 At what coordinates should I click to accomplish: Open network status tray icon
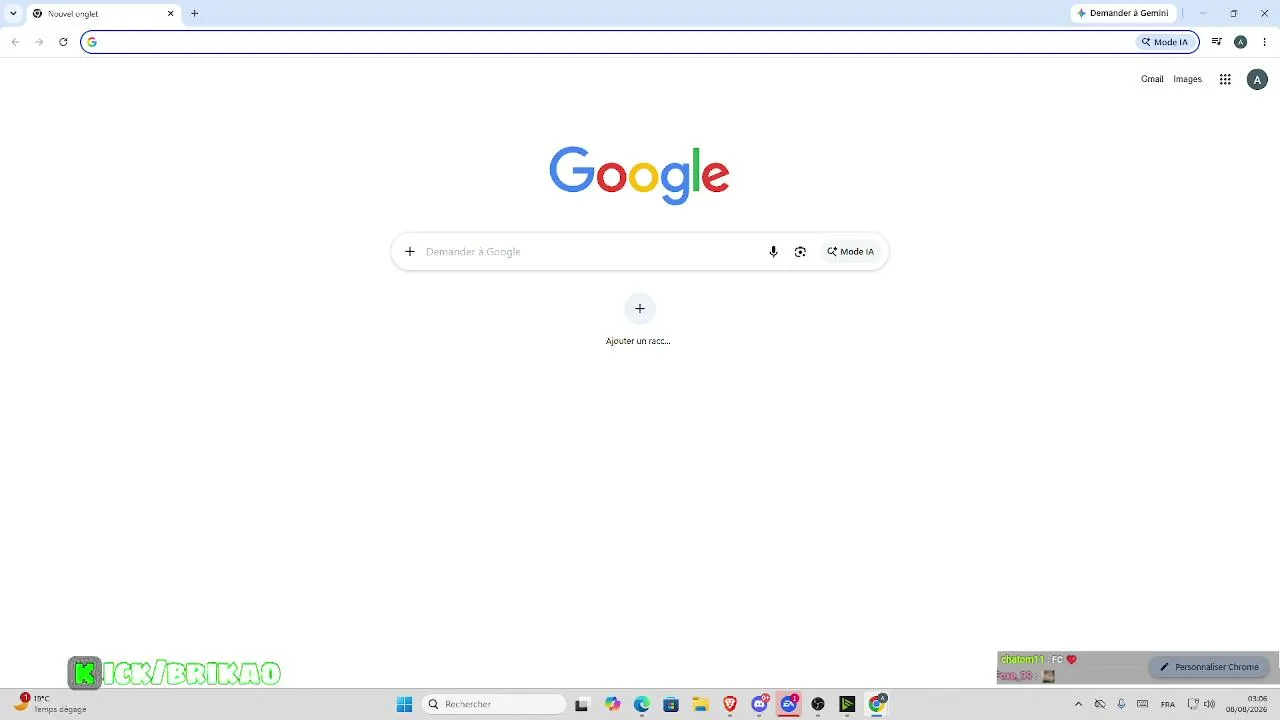[x=1193, y=705]
